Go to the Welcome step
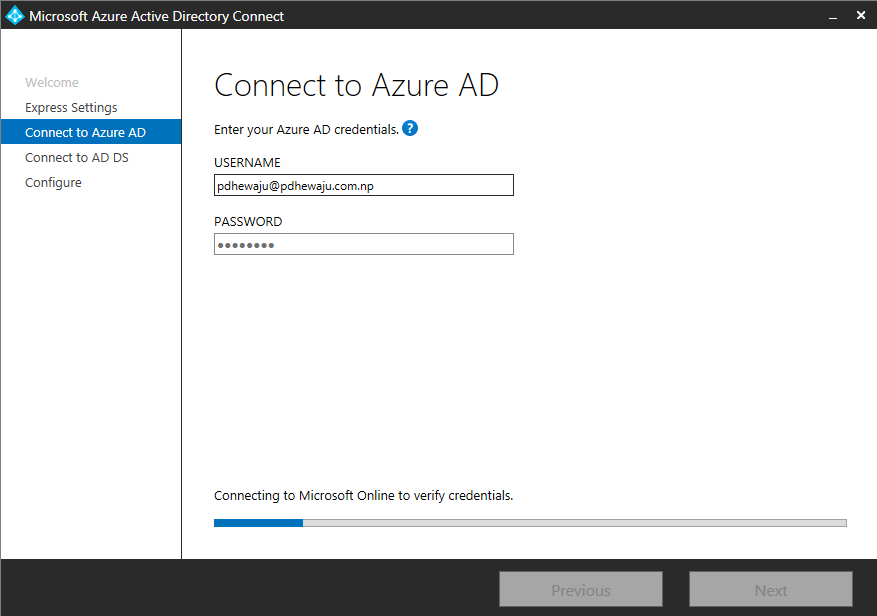Screen dimensions: 877x616 pos(52,82)
